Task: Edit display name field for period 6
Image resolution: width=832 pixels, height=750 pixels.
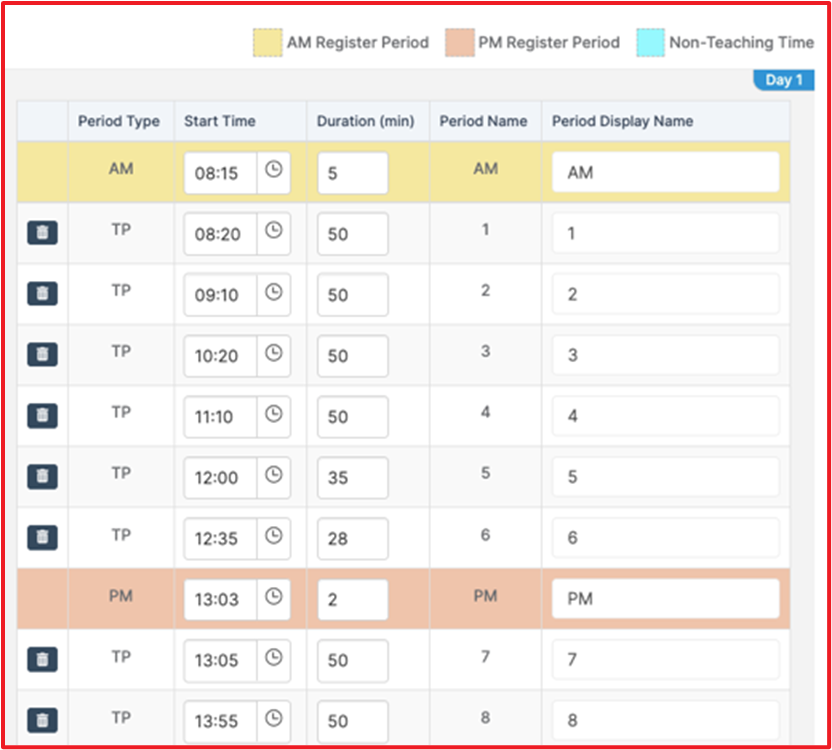Action: point(666,538)
